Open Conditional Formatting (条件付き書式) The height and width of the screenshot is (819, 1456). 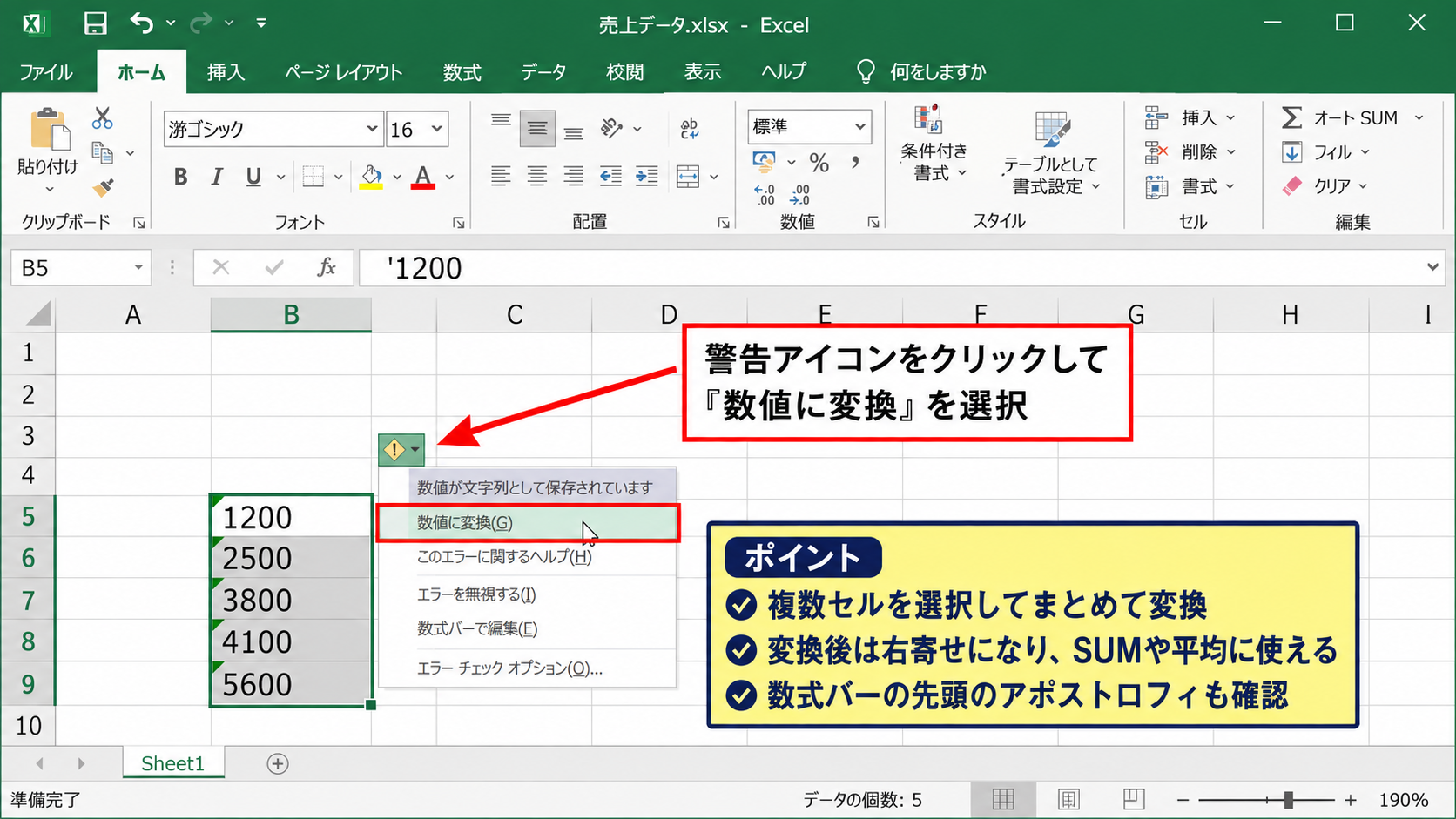934,144
